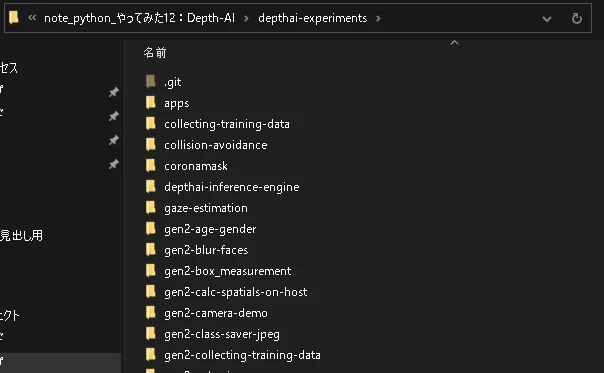Select the apps folder name
This screenshot has width=604, height=373.
coord(176,103)
